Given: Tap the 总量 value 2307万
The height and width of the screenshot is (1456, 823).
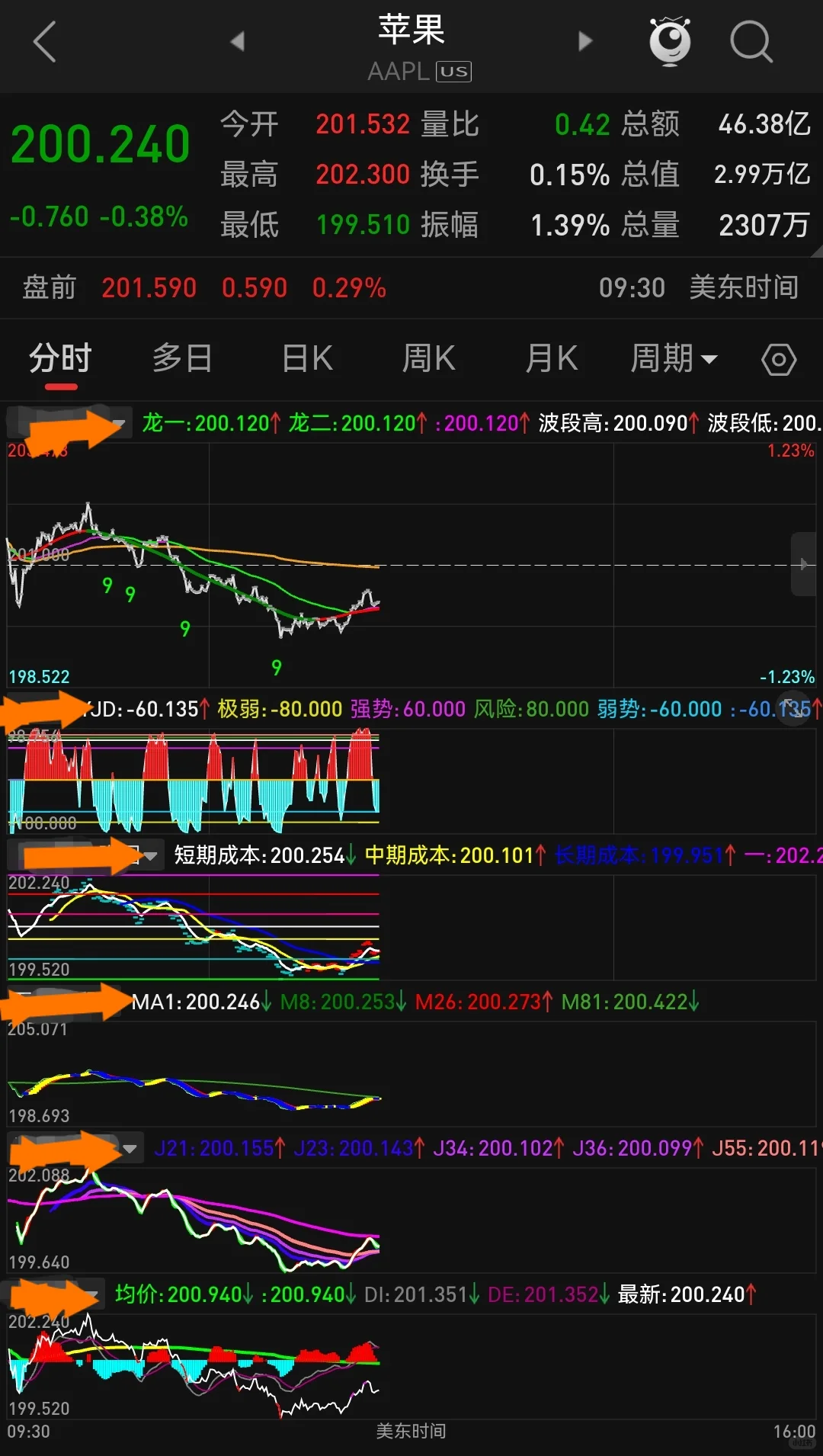Looking at the screenshot, I should (764, 225).
